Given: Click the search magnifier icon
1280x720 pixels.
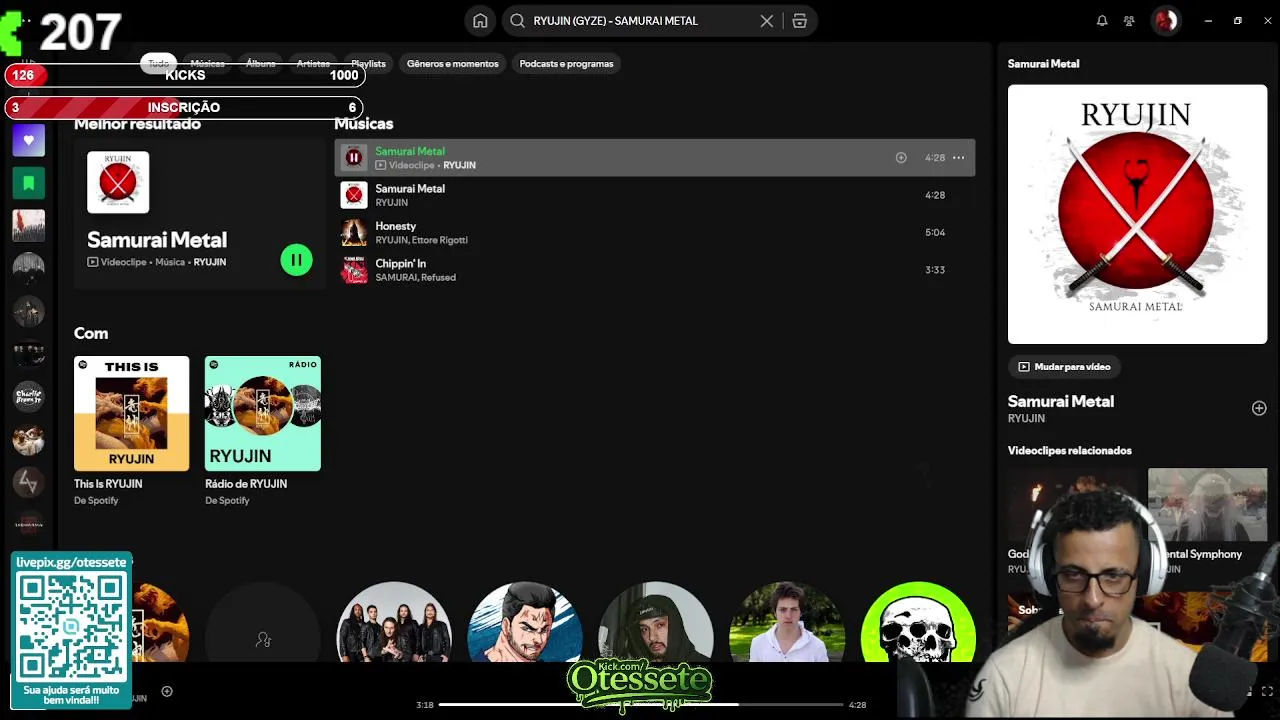Looking at the screenshot, I should [517, 20].
